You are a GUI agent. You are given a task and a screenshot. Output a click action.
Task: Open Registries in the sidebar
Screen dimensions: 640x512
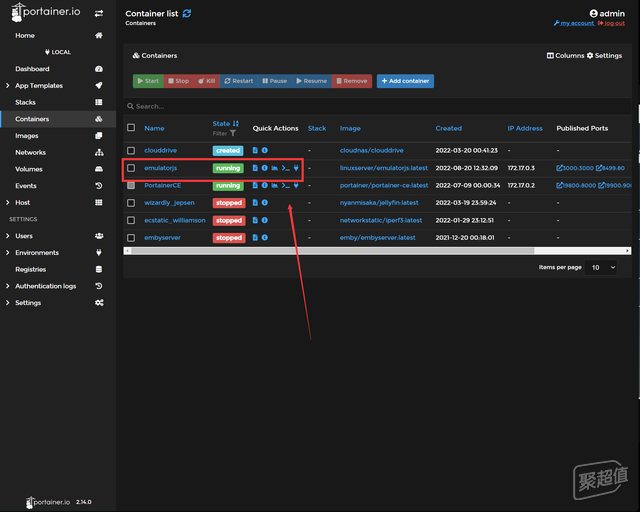[58, 269]
